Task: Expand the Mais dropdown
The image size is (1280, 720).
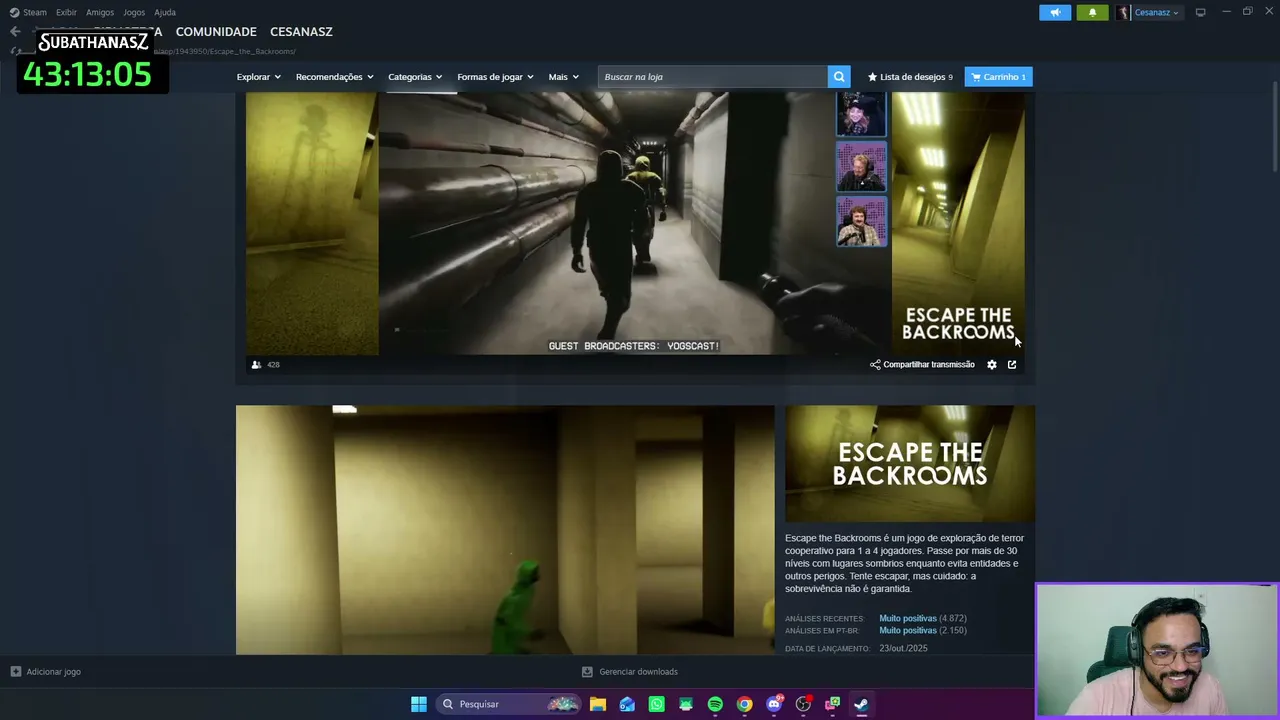Action: click(x=563, y=77)
